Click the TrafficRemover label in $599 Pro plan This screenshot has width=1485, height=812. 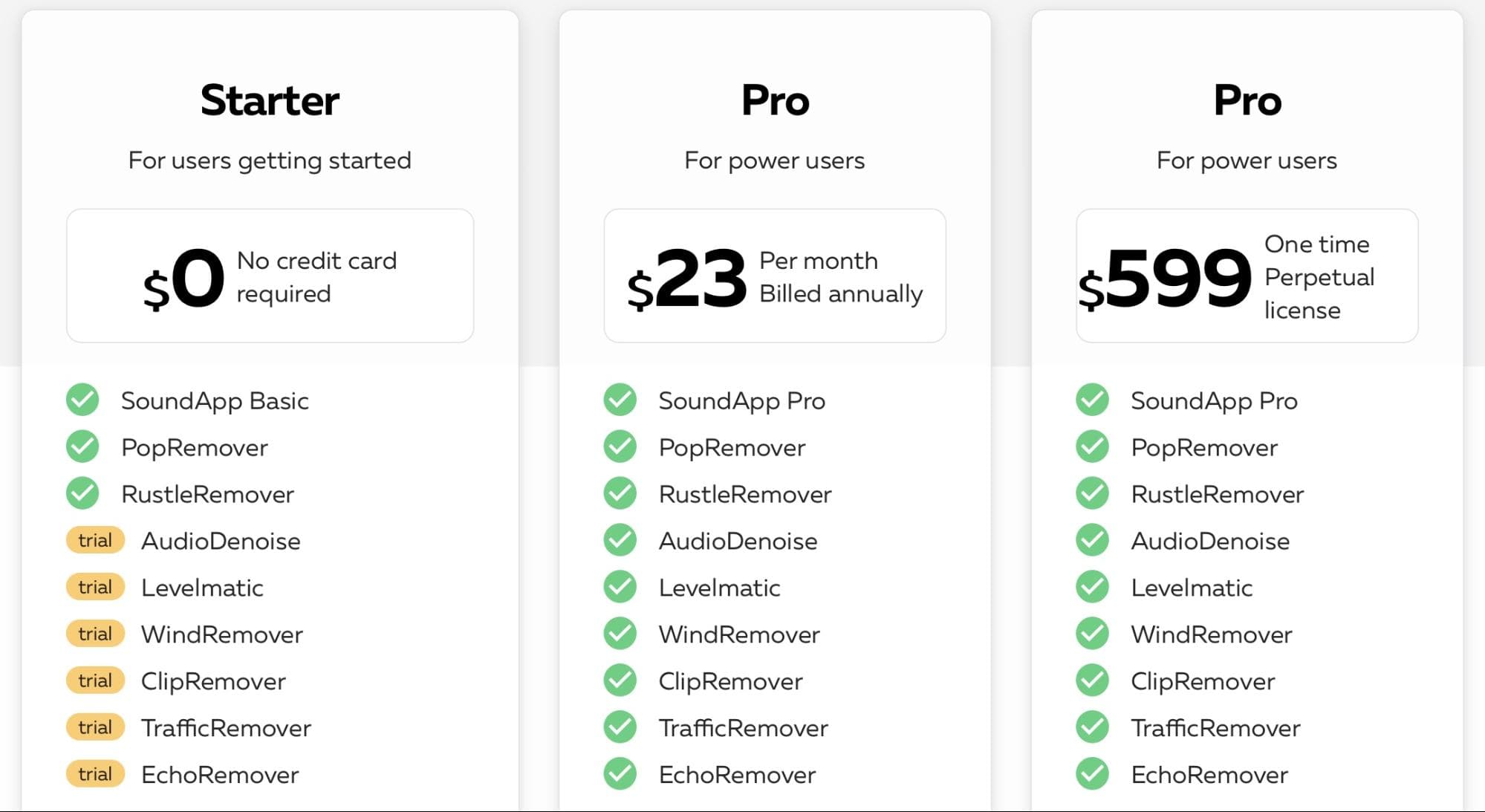[x=1215, y=728]
